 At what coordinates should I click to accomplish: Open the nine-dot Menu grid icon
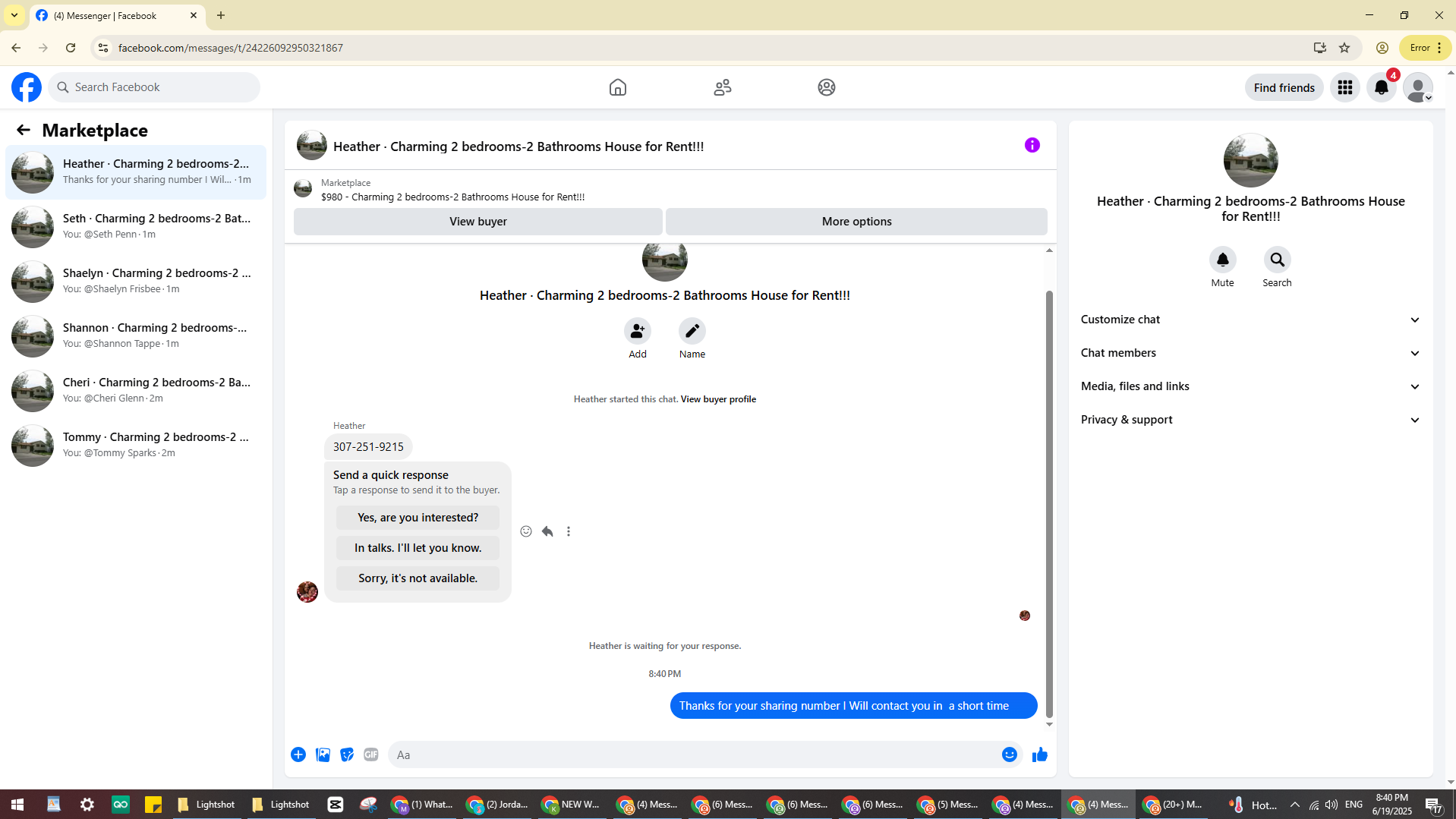1345,87
